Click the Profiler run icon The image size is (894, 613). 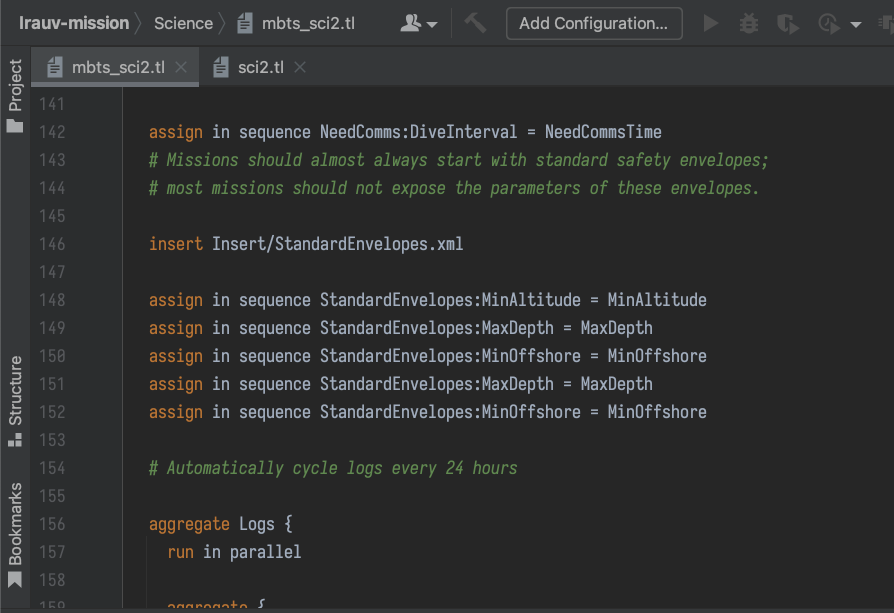(x=827, y=23)
